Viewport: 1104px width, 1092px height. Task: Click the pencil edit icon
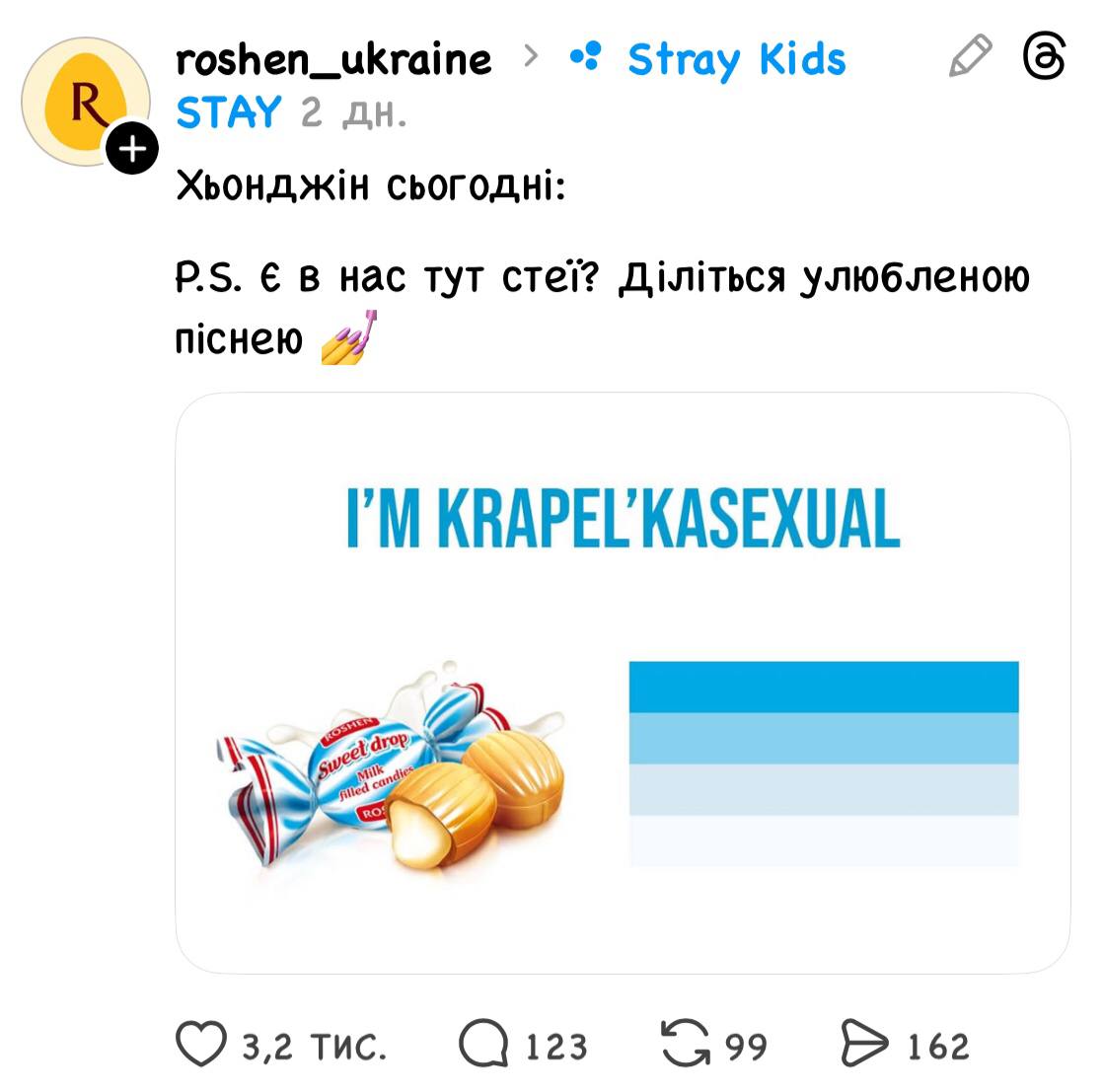pyautogui.click(x=970, y=57)
